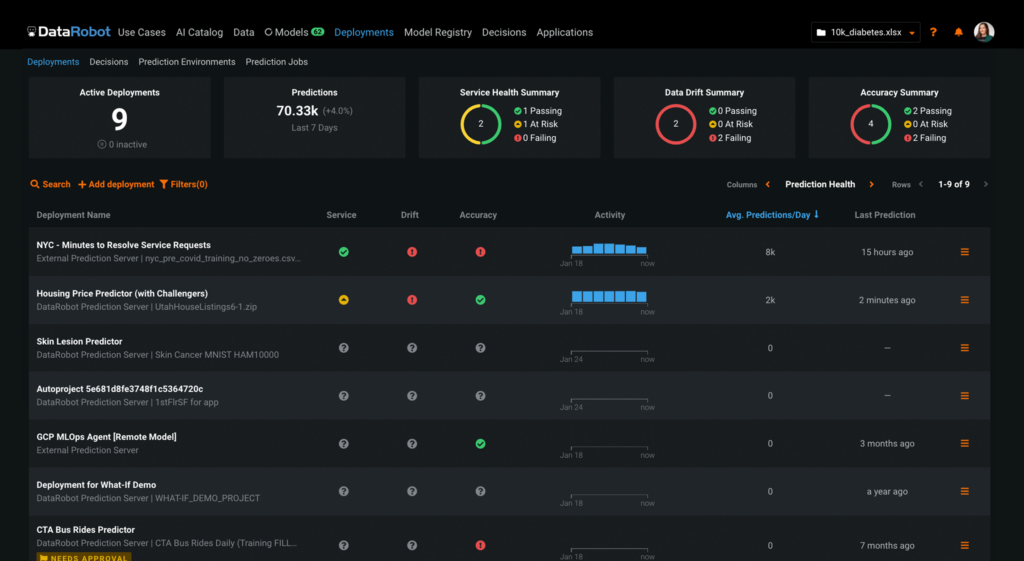Switch to Prediction Environments tab
This screenshot has height=561, width=1024.
[187, 62]
